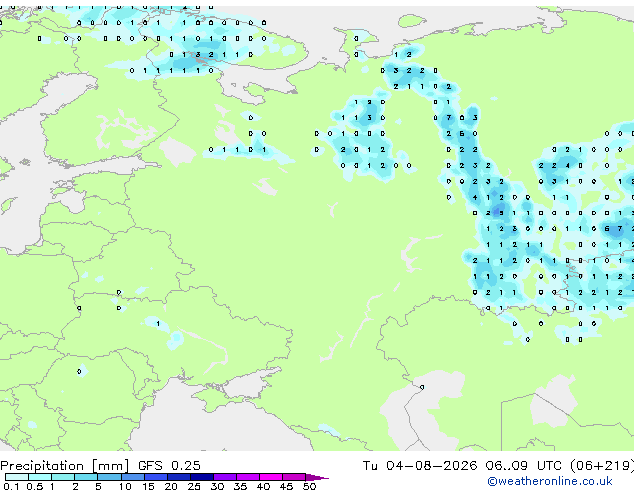Click the 1–2 mm legend color box

(63, 477)
